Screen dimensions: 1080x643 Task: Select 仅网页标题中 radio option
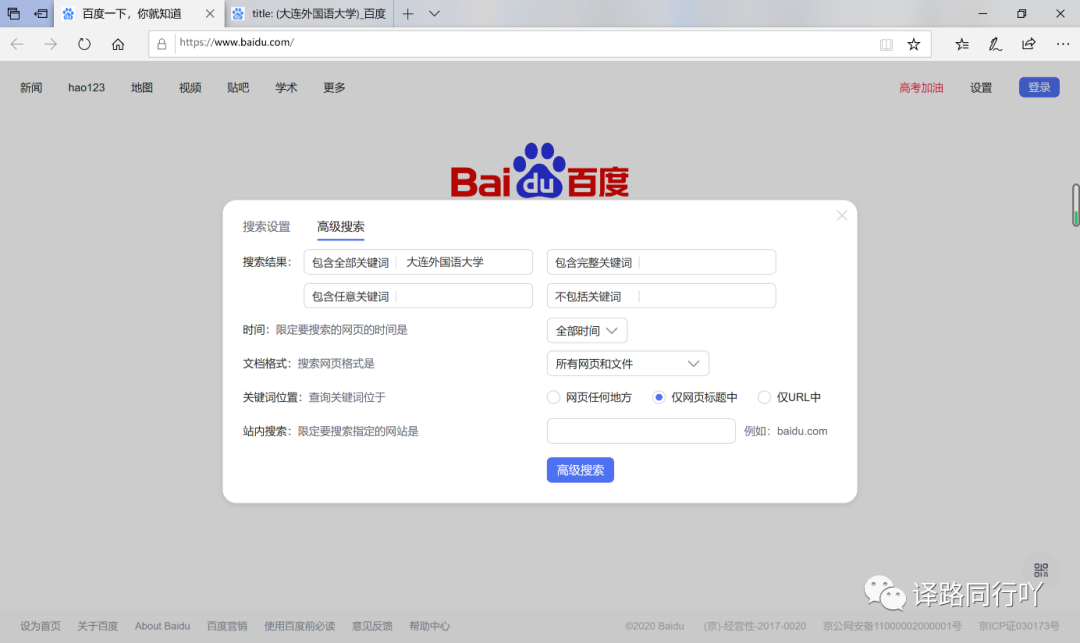click(658, 397)
